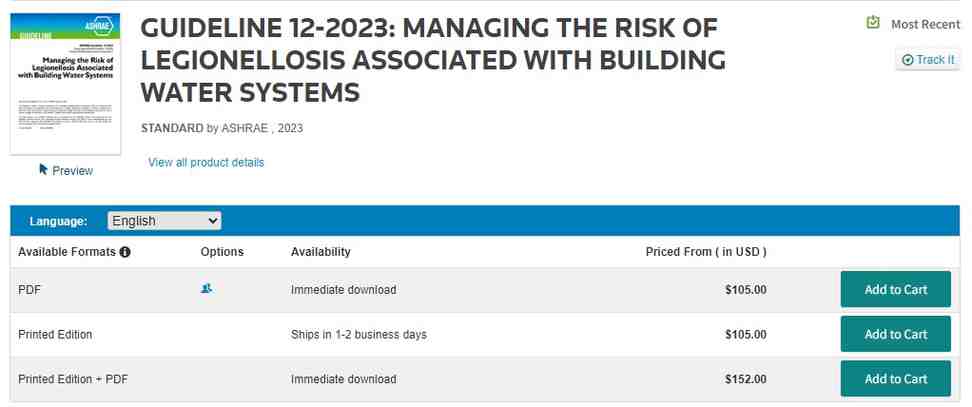Image resolution: width=972 pixels, height=407 pixels.
Task: Select the Printed Edition + PDF label
Action: point(73,379)
